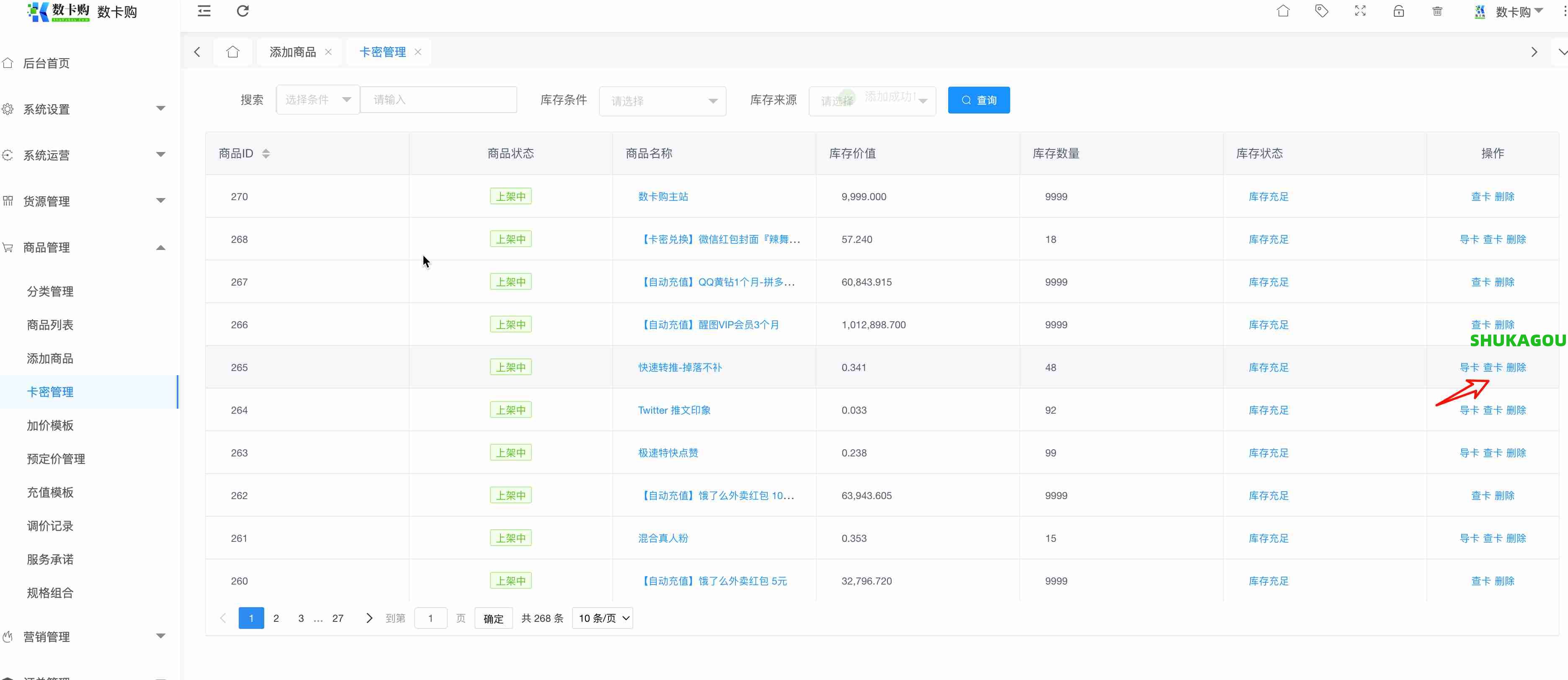
Task: Sort the table by 商品ID column
Action: [266, 153]
